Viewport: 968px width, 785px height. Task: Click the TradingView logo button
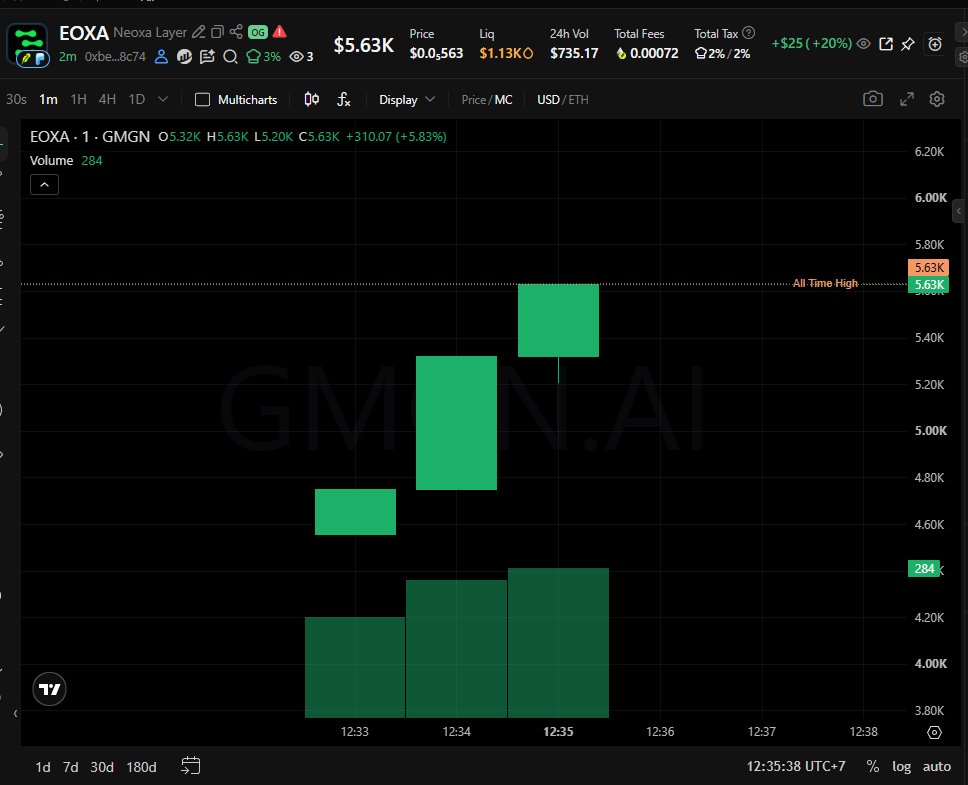pyautogui.click(x=49, y=689)
